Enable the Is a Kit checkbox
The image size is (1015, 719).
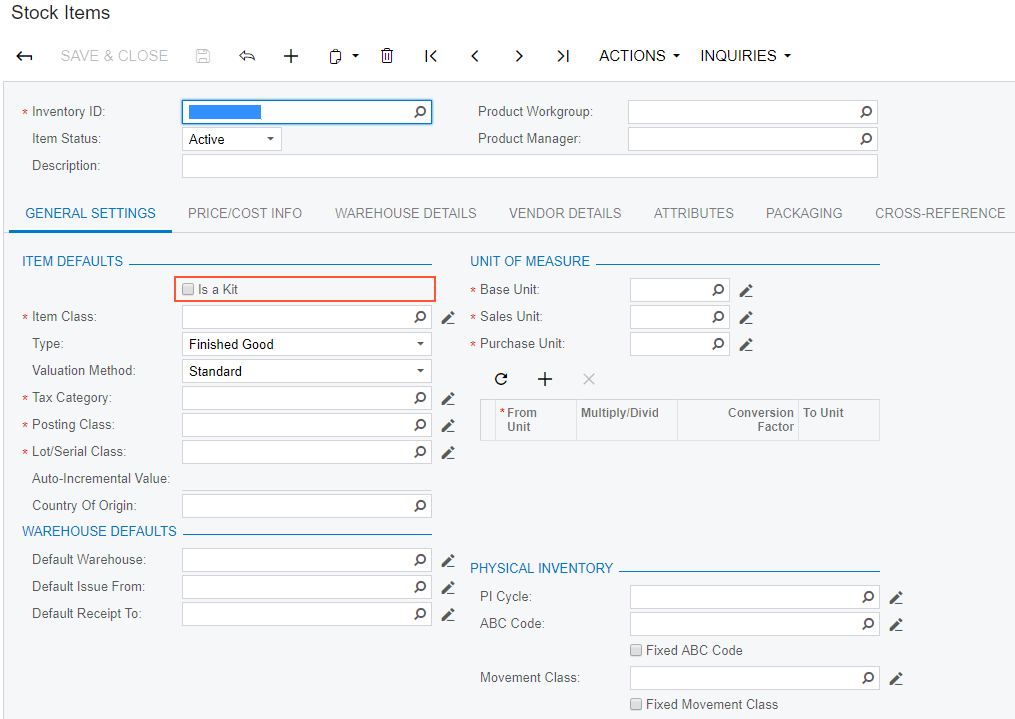point(188,290)
